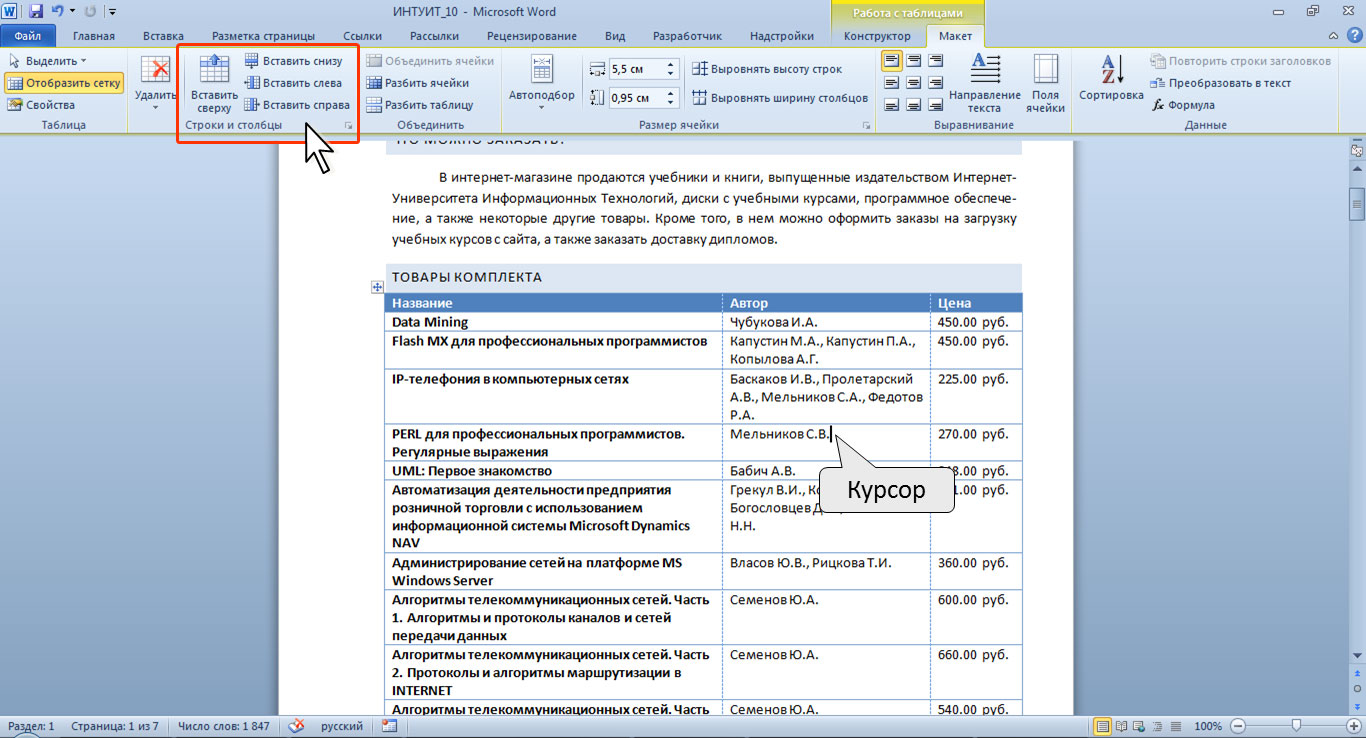Click Выровнять ширину столбцов
Image resolution: width=1366 pixels, height=738 pixels.
click(780, 98)
